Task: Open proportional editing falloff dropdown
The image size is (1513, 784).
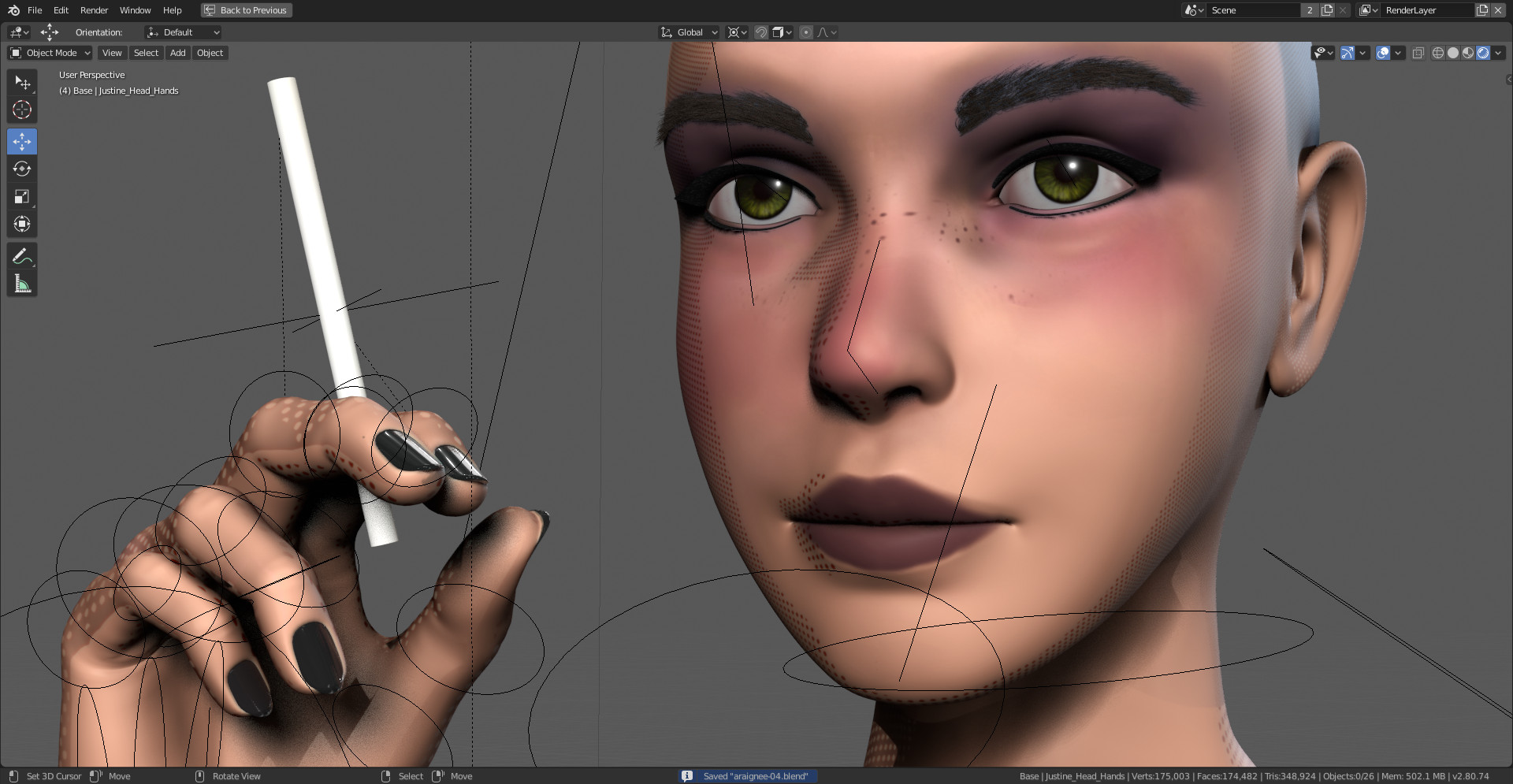Action: [x=827, y=32]
